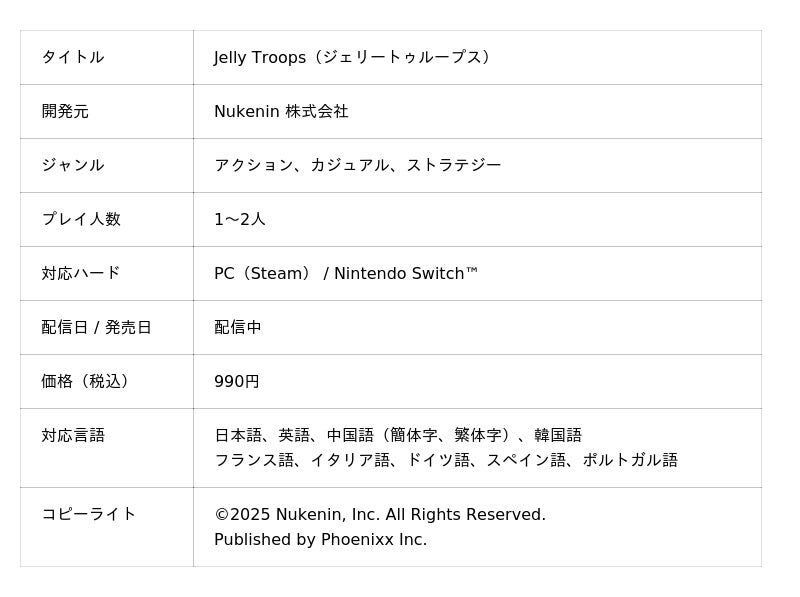Select the 配信中 status text
Screen dimensions: 800x597
(238, 327)
